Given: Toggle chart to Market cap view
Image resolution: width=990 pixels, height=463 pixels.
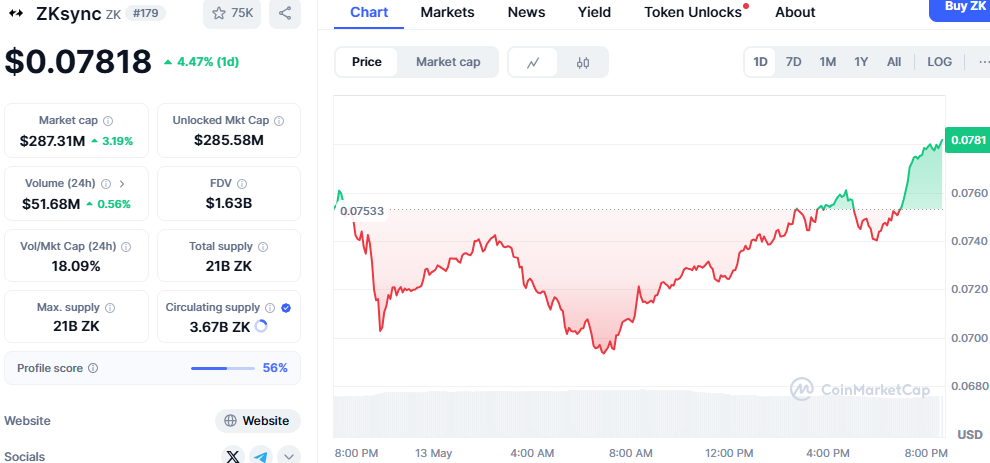Looking at the screenshot, I should pos(448,62).
